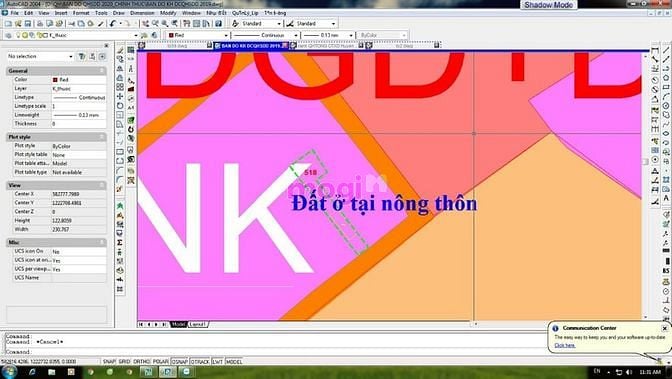Close the Properties palette with its X
The width and height of the screenshot is (672, 379).
106,45
